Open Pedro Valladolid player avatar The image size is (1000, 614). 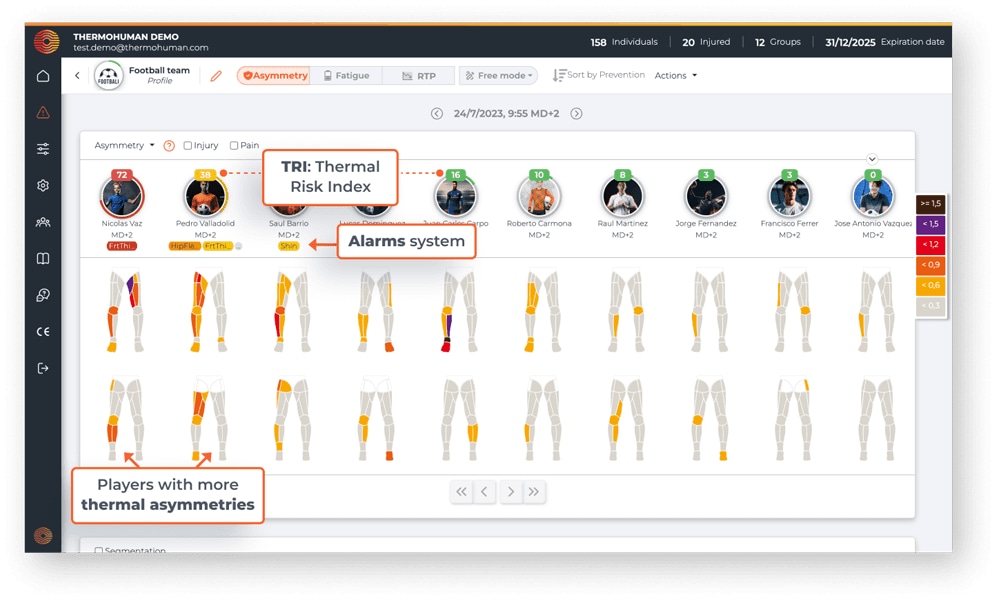click(x=205, y=195)
